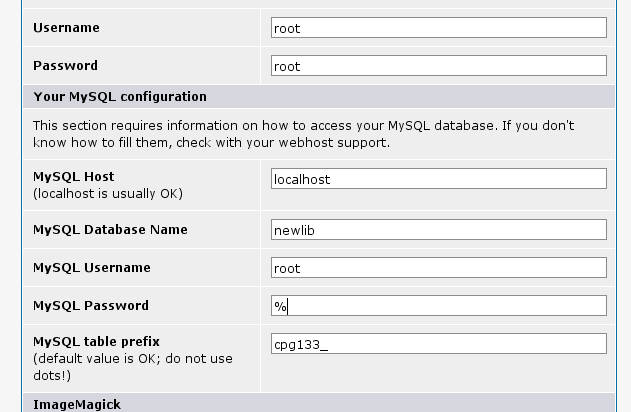Focus the MySQL Host field with localhost
631x412 pixels.
click(x=438, y=179)
